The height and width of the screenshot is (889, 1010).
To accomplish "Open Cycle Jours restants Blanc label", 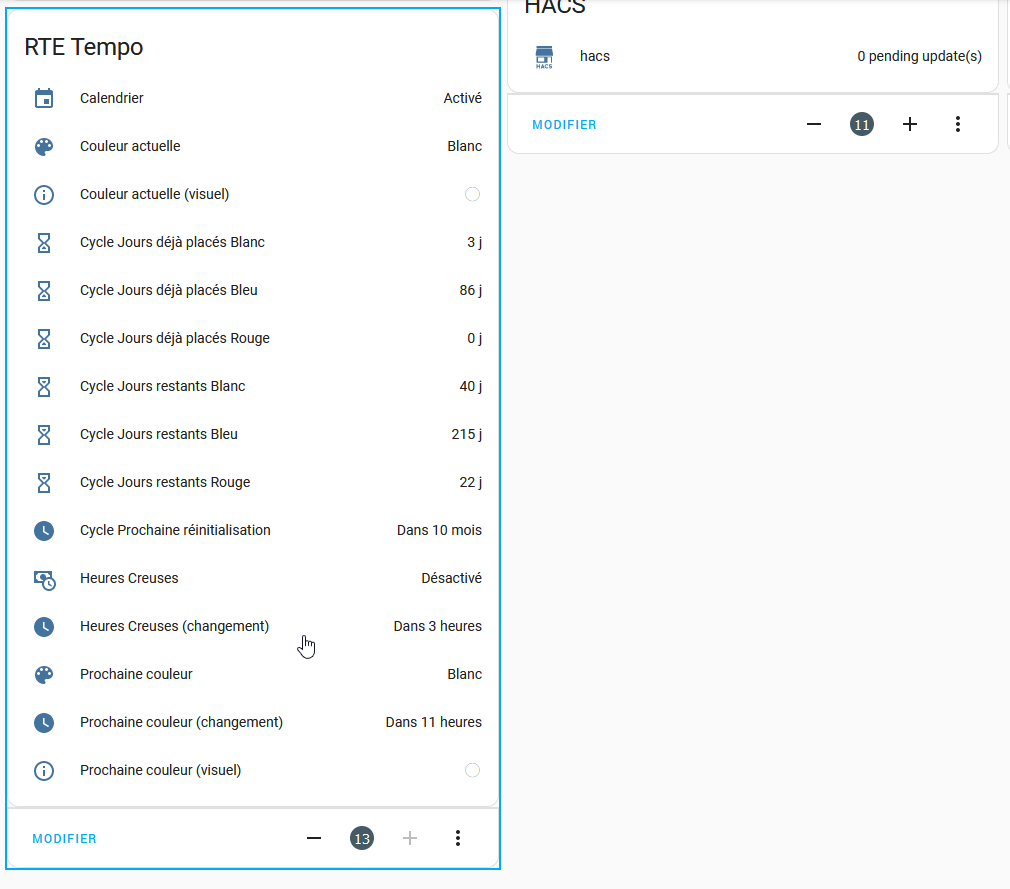I will pos(162,386).
